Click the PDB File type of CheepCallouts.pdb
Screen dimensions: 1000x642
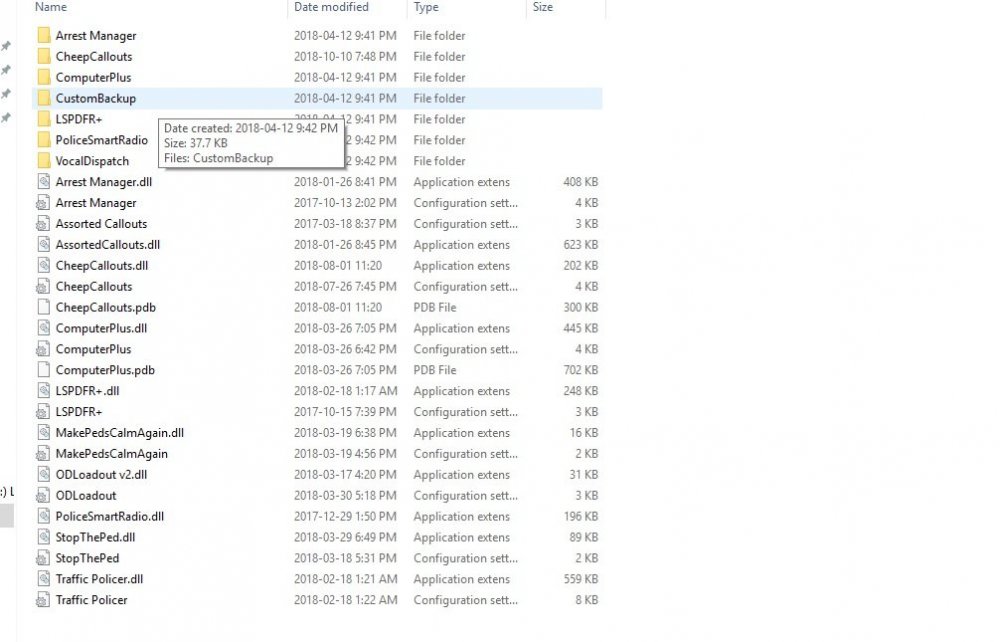(434, 307)
